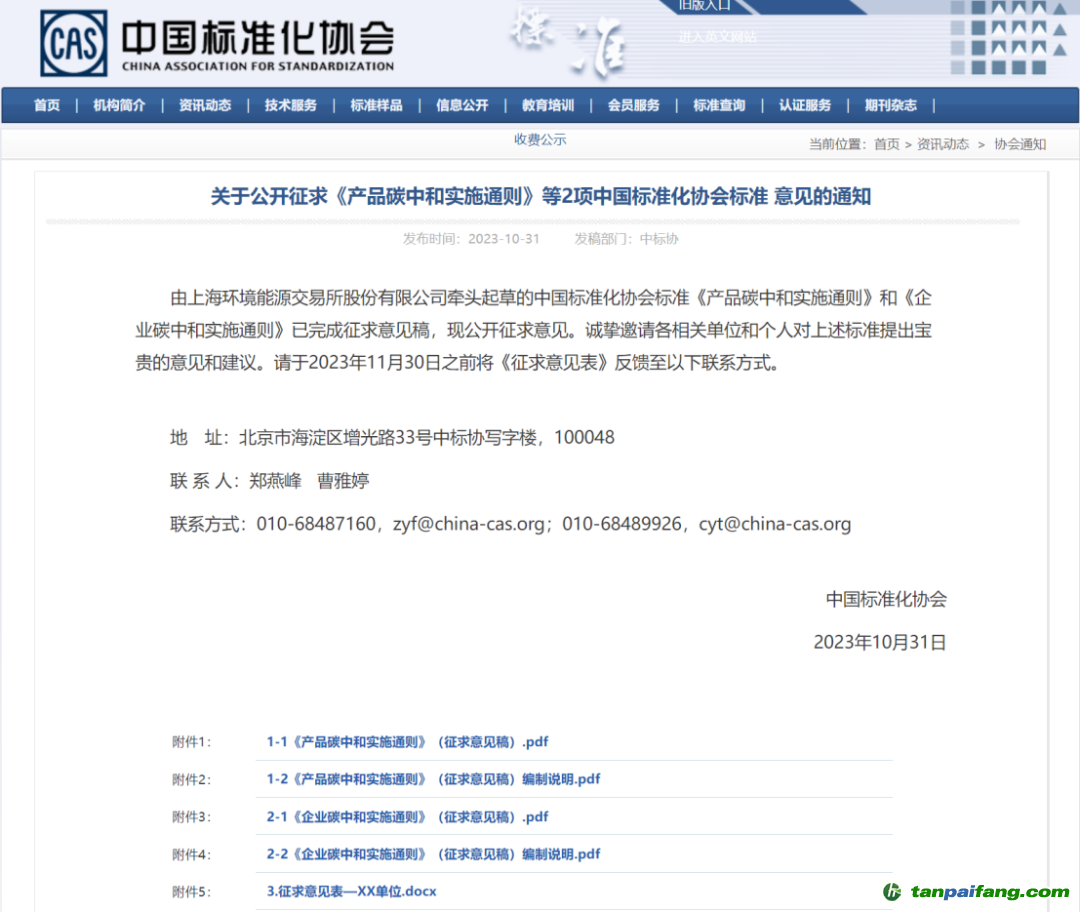Screen dimensions: 1080x912
Task: Click the 收费公示 link
Action: (540, 140)
